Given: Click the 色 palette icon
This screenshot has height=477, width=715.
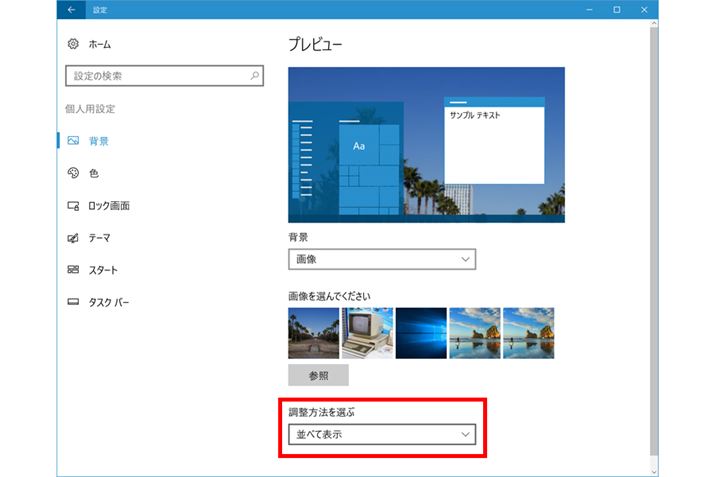Looking at the screenshot, I should pyautogui.click(x=73, y=173).
